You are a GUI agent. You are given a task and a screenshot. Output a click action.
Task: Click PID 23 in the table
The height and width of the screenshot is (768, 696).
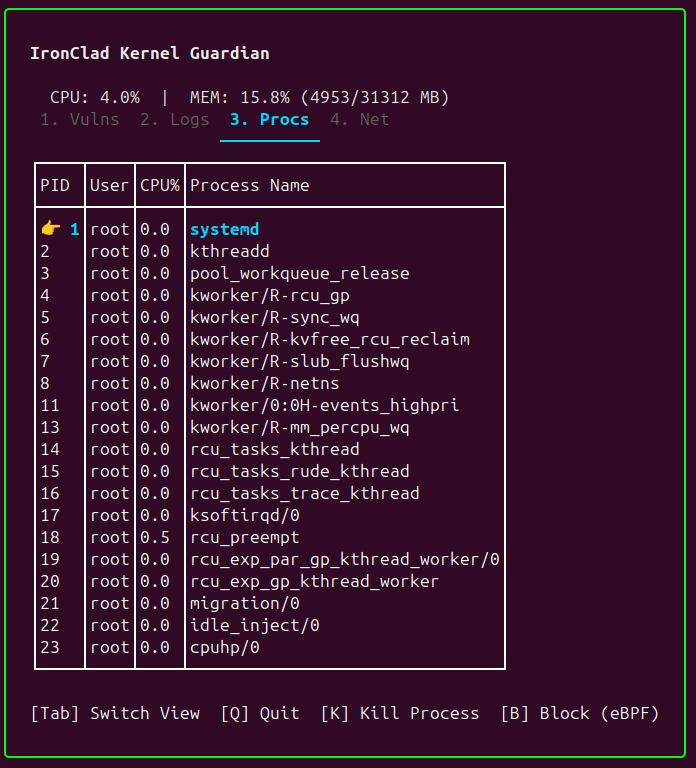pos(50,647)
